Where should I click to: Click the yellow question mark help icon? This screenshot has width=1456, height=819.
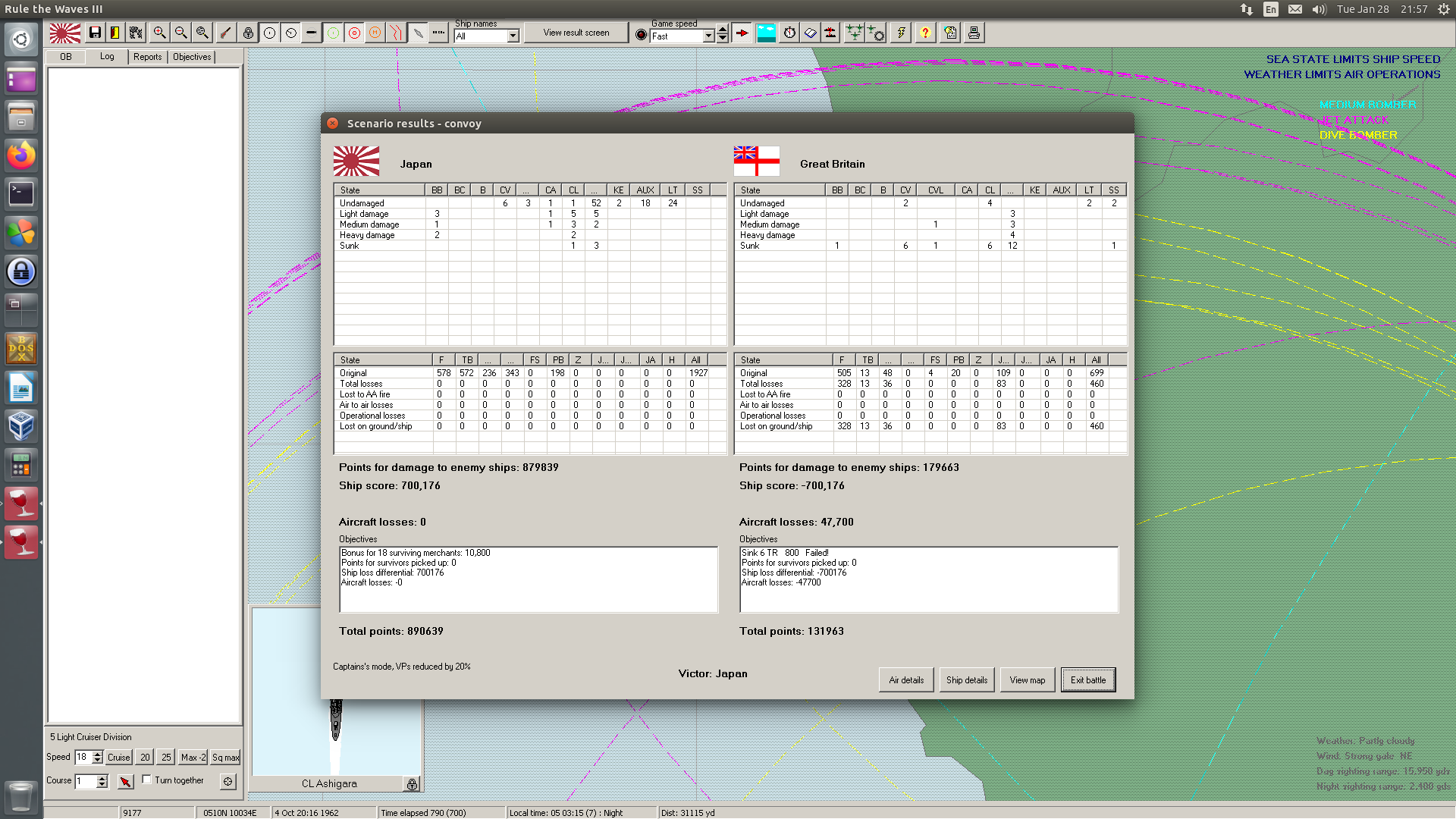pos(925,33)
